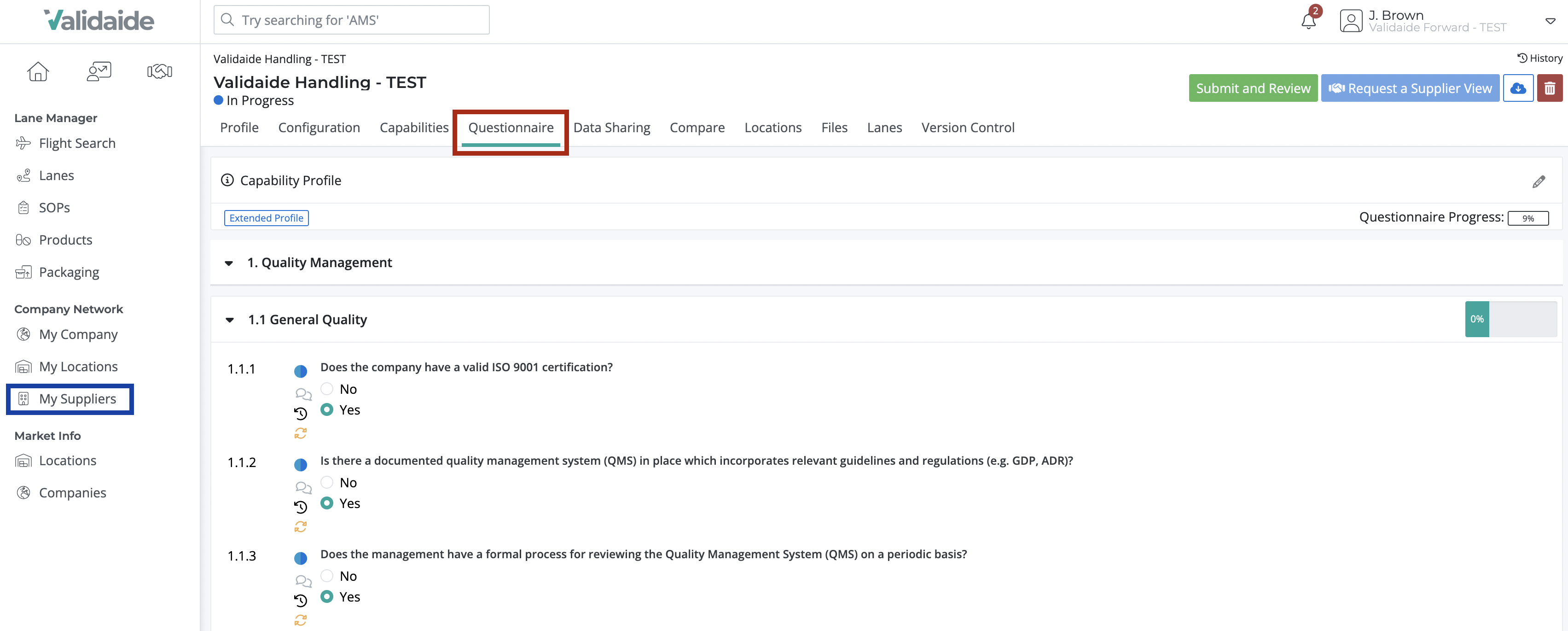The image size is (1568, 631).
Task: Click blue status dot for question 1.1.2
Action: tap(301, 465)
